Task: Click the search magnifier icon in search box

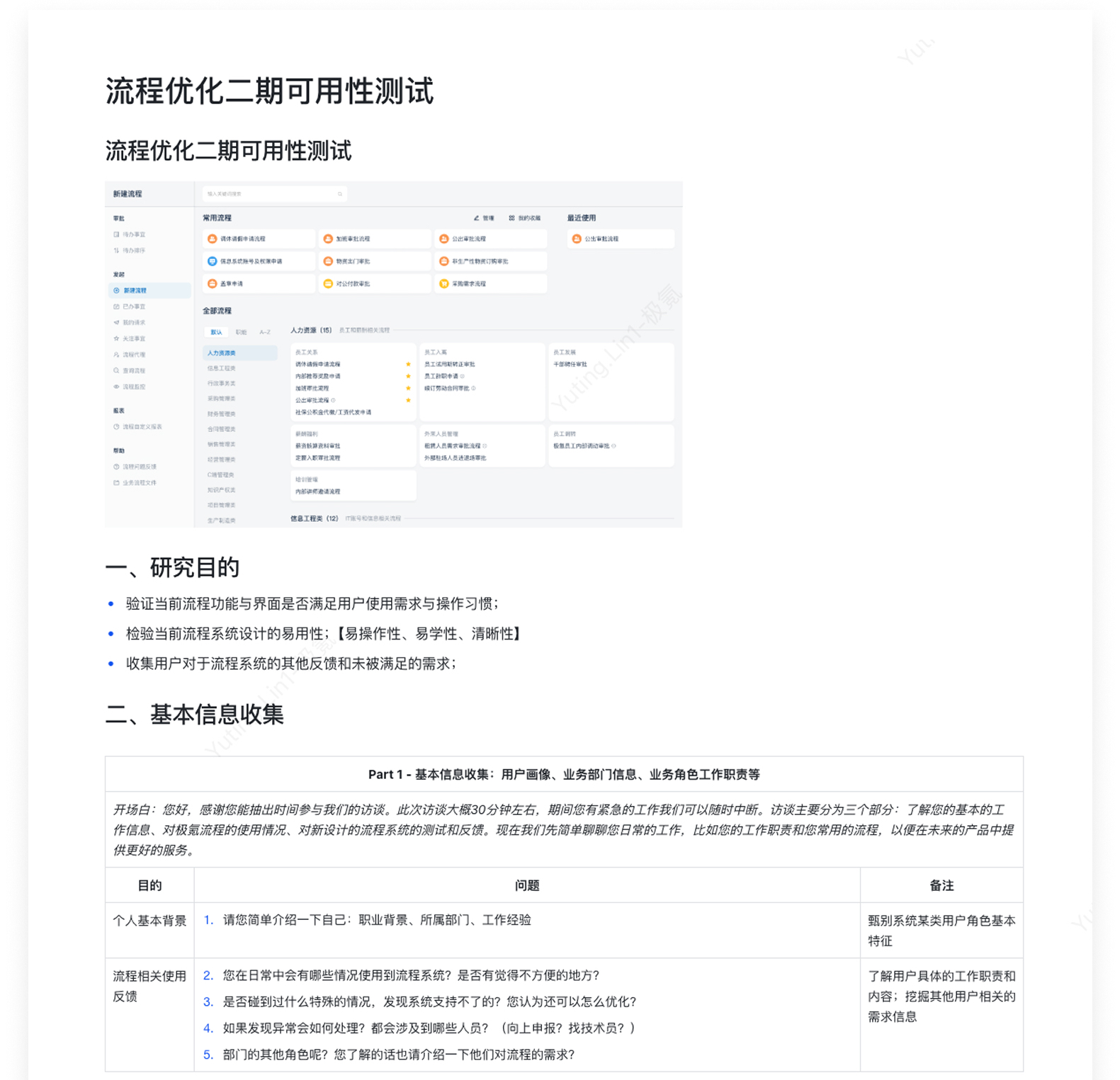Action: (x=340, y=193)
